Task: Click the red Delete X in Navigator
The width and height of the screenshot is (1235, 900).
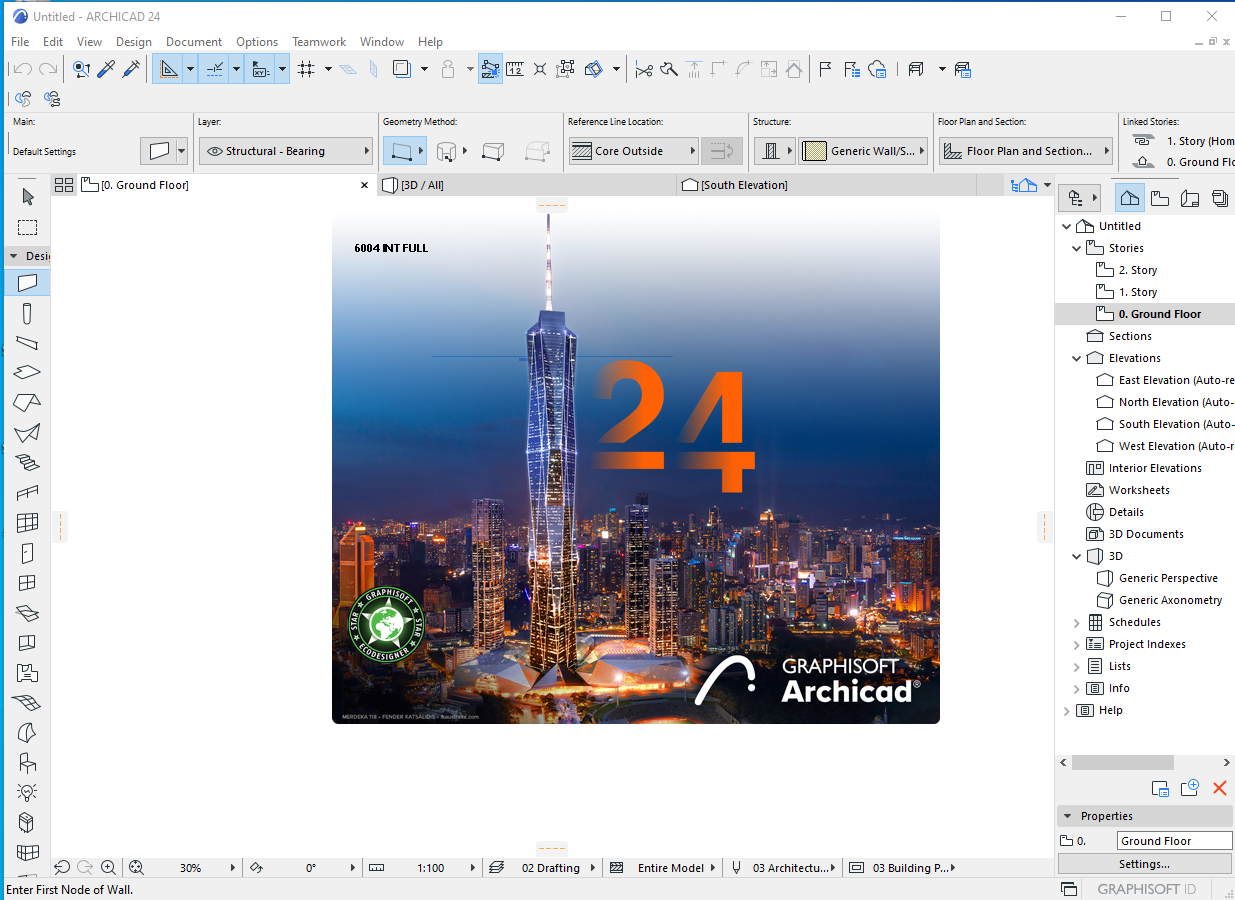Action: [1219, 788]
